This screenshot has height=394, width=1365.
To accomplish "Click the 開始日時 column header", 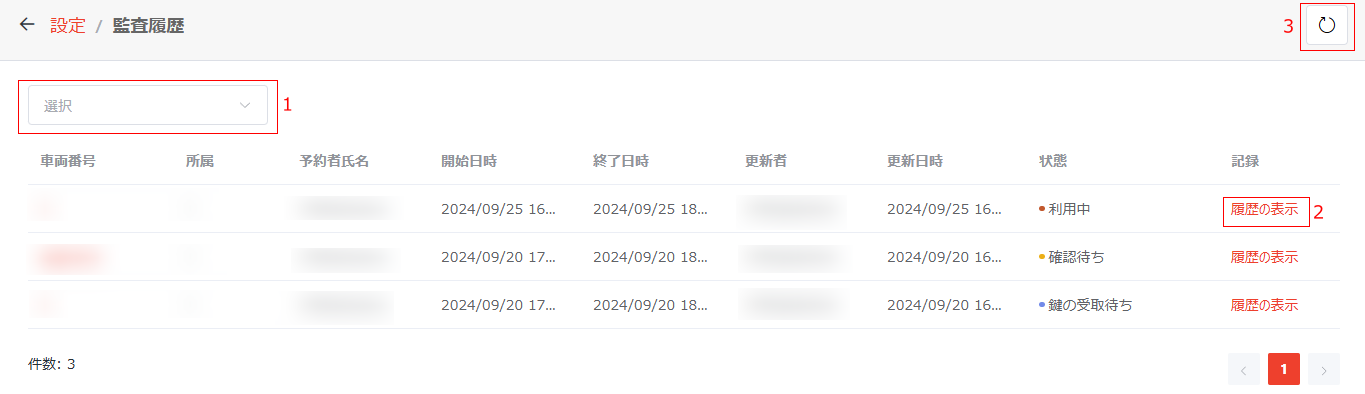I will click(x=469, y=161).
